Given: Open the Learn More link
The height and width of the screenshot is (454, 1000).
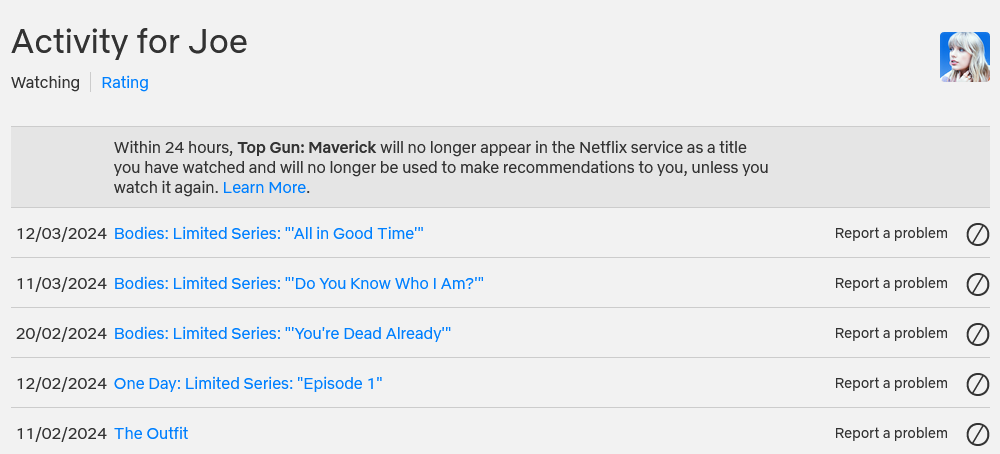Looking at the screenshot, I should [x=264, y=188].
